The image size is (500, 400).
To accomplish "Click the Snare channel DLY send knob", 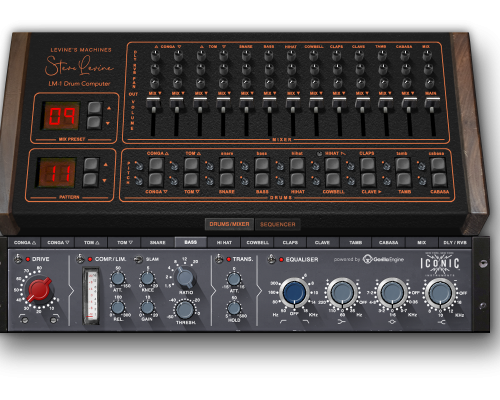I will (247, 56).
